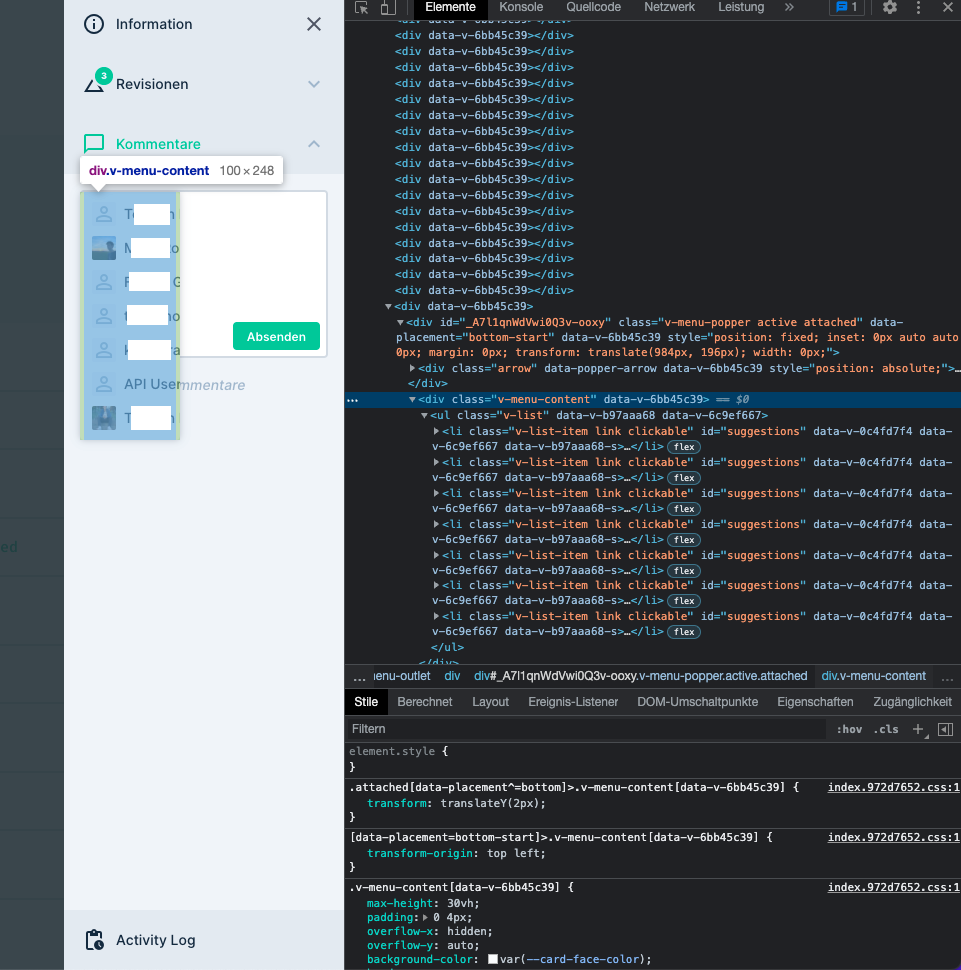Screen dimensions: 961x970
Task: Click the Kommentare speech bubble icon
Action: coord(94,144)
